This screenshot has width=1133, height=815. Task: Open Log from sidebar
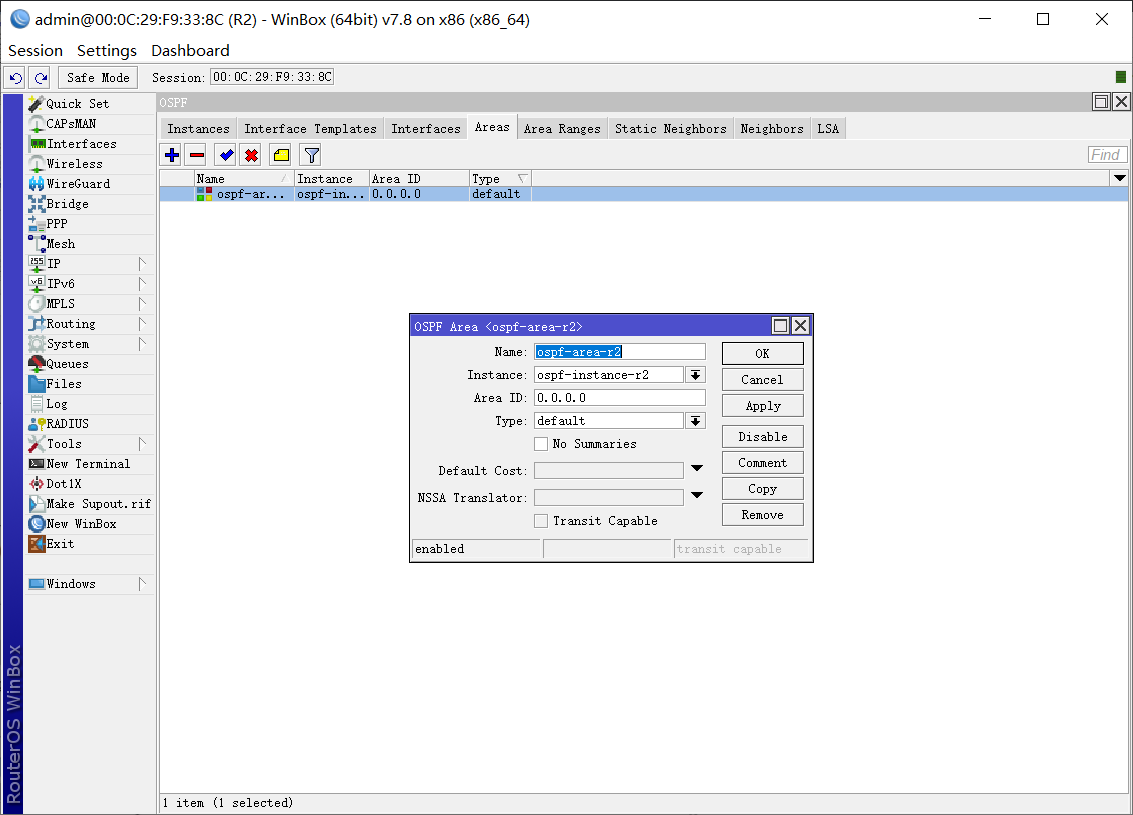click(90, 404)
